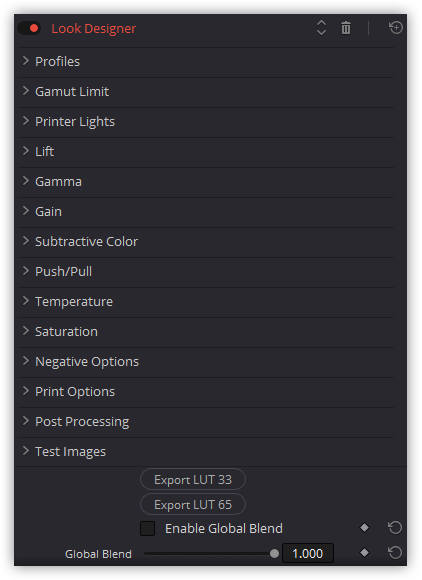Click the Export LUT 65 button
The height and width of the screenshot is (580, 422).
point(193,505)
